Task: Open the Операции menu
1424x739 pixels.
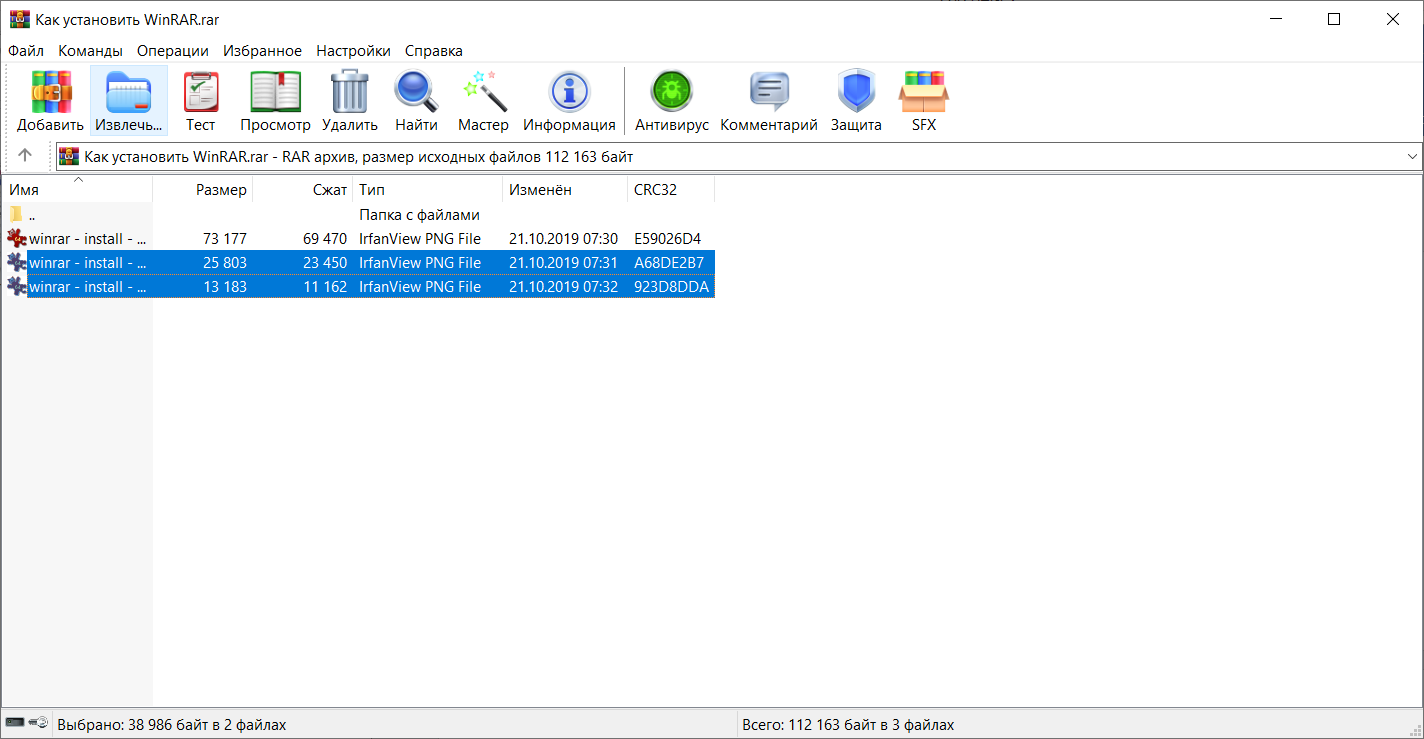Action: [173, 50]
